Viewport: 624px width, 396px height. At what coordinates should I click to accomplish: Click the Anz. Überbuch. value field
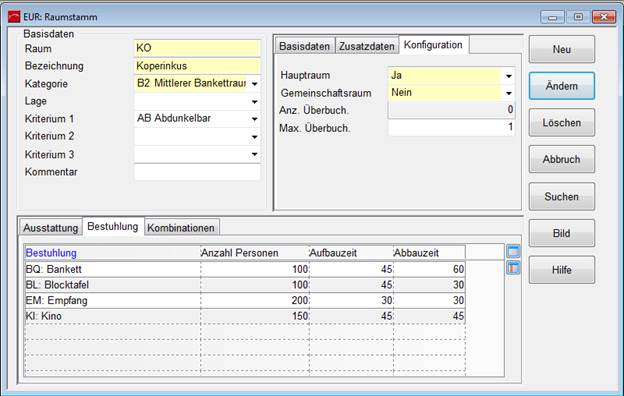point(451,110)
